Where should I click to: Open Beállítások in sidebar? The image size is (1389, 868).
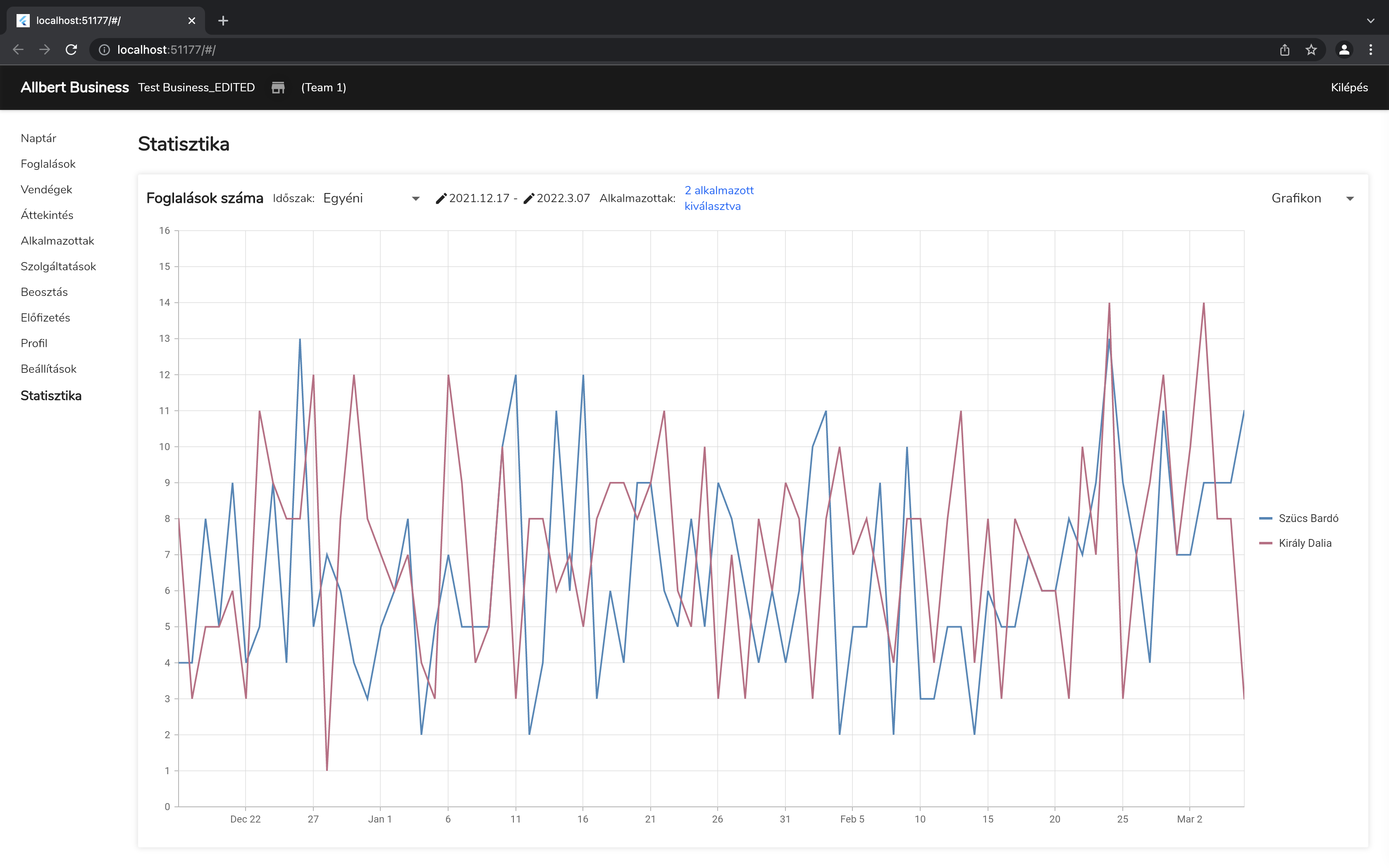point(49,369)
